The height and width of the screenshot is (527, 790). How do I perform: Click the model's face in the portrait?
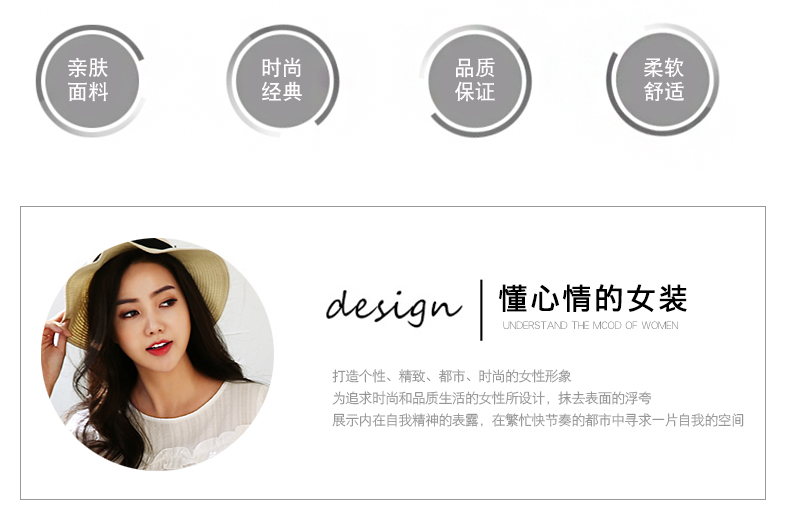[x=149, y=317]
